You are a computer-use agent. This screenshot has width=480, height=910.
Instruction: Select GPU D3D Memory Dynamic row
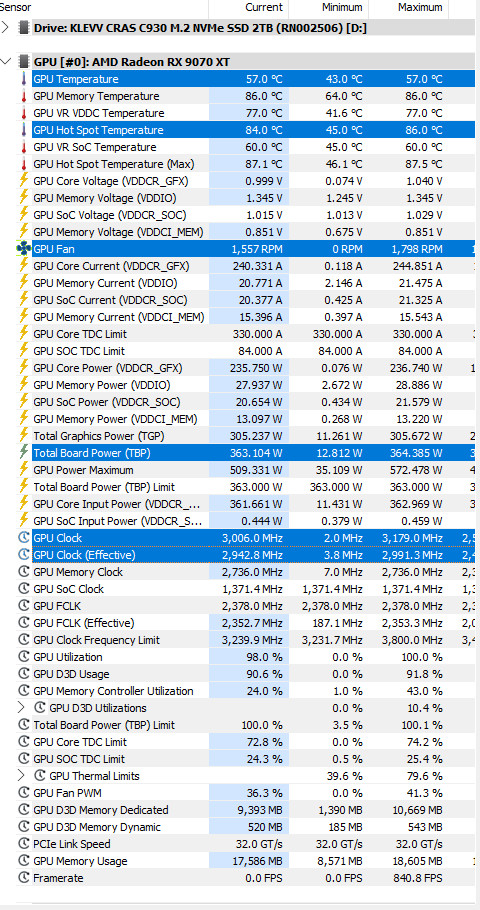click(x=253, y=827)
